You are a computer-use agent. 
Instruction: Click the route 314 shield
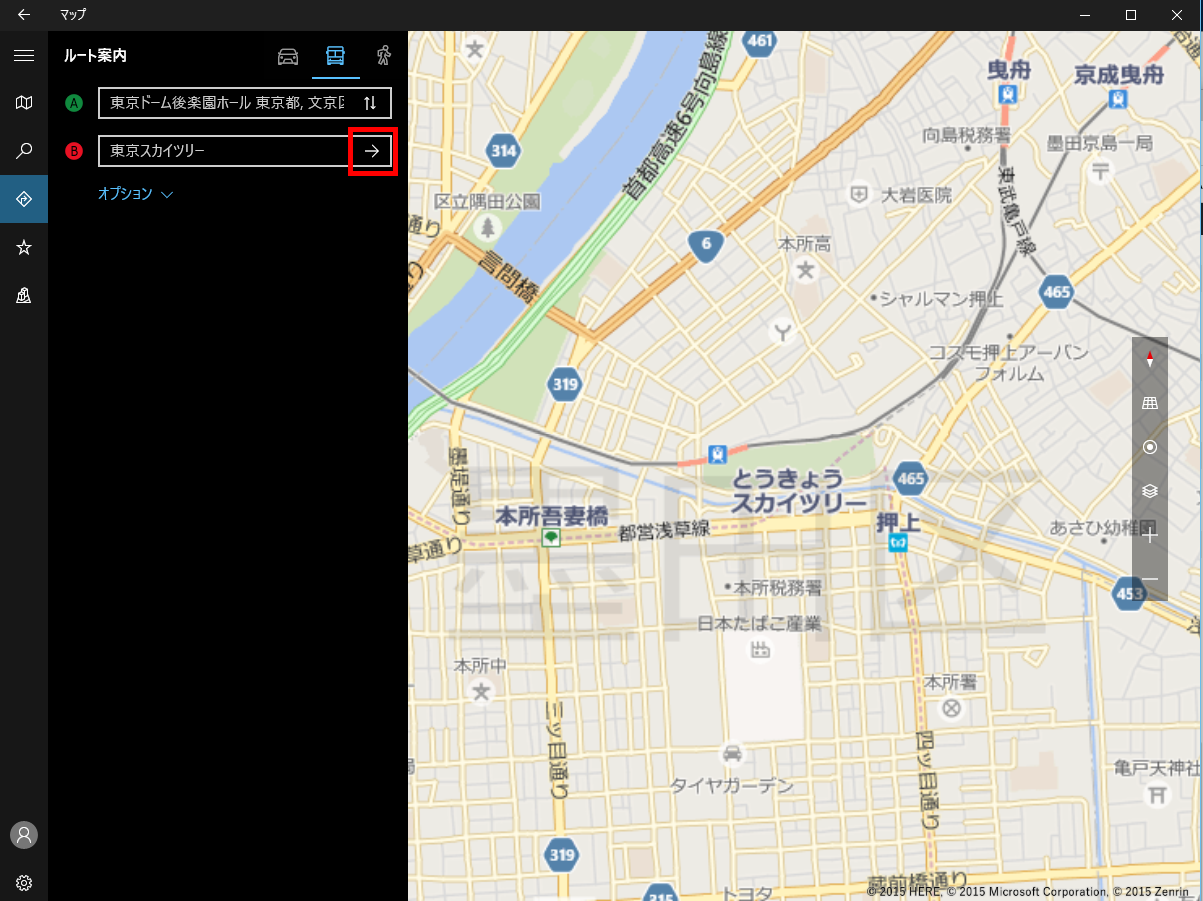point(505,152)
